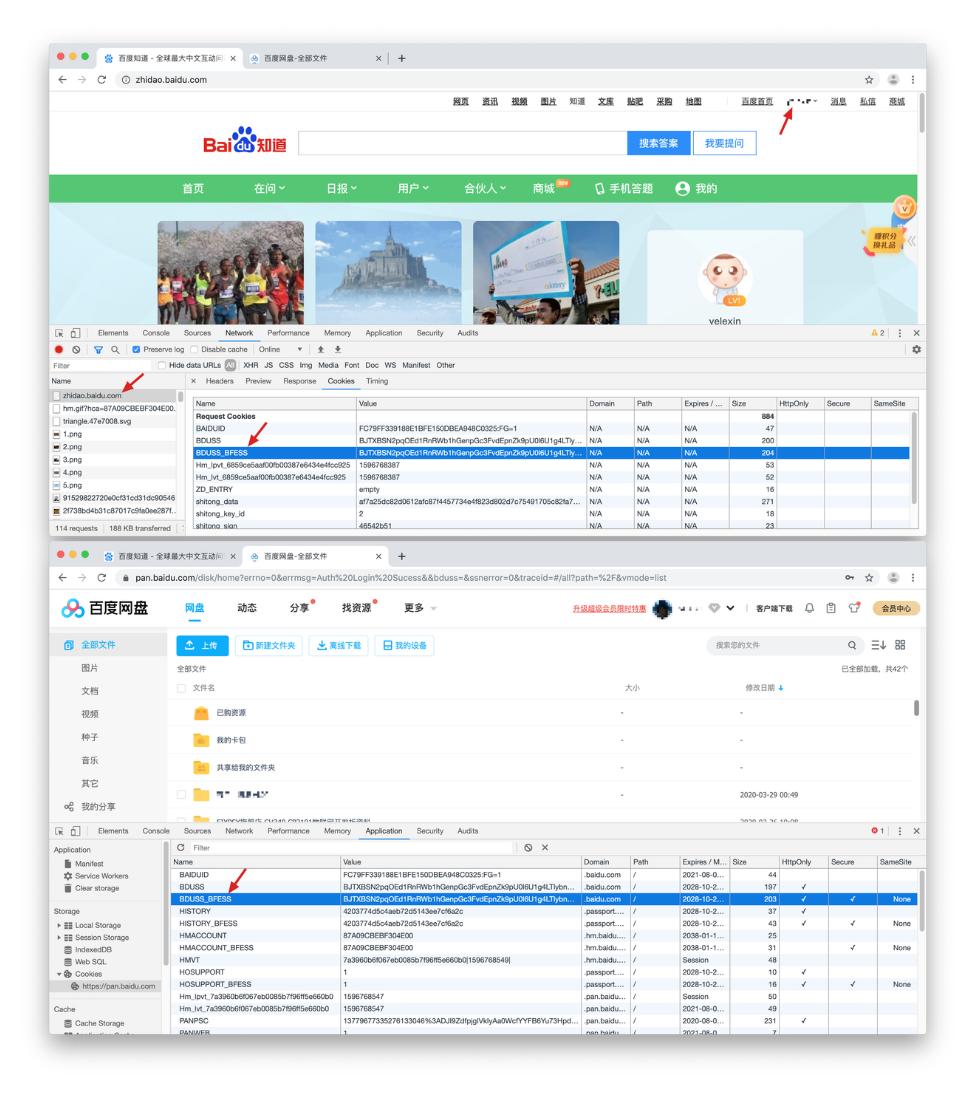This screenshot has width=980, height=1098.
Task: Stop recording the network log
Action: pyautogui.click(x=59, y=349)
